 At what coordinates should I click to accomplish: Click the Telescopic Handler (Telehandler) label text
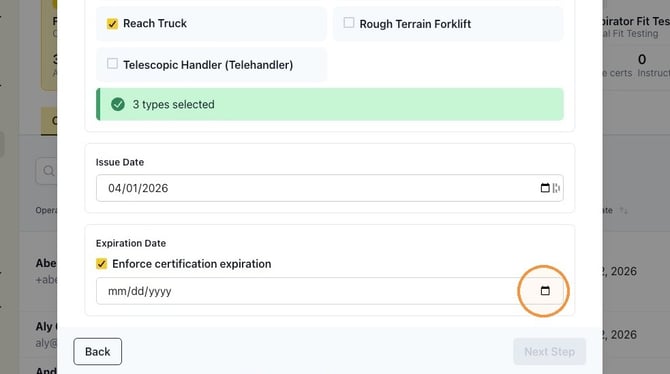pos(208,65)
